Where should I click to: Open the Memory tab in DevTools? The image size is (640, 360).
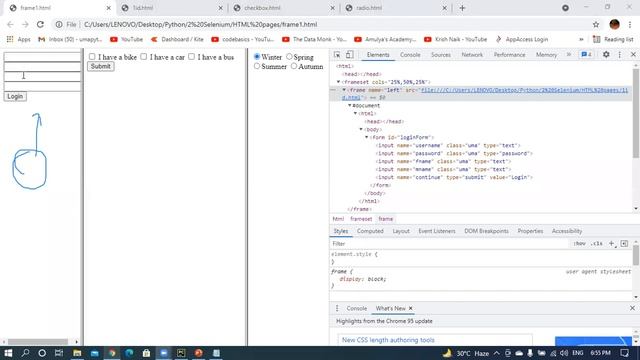tap(546, 55)
